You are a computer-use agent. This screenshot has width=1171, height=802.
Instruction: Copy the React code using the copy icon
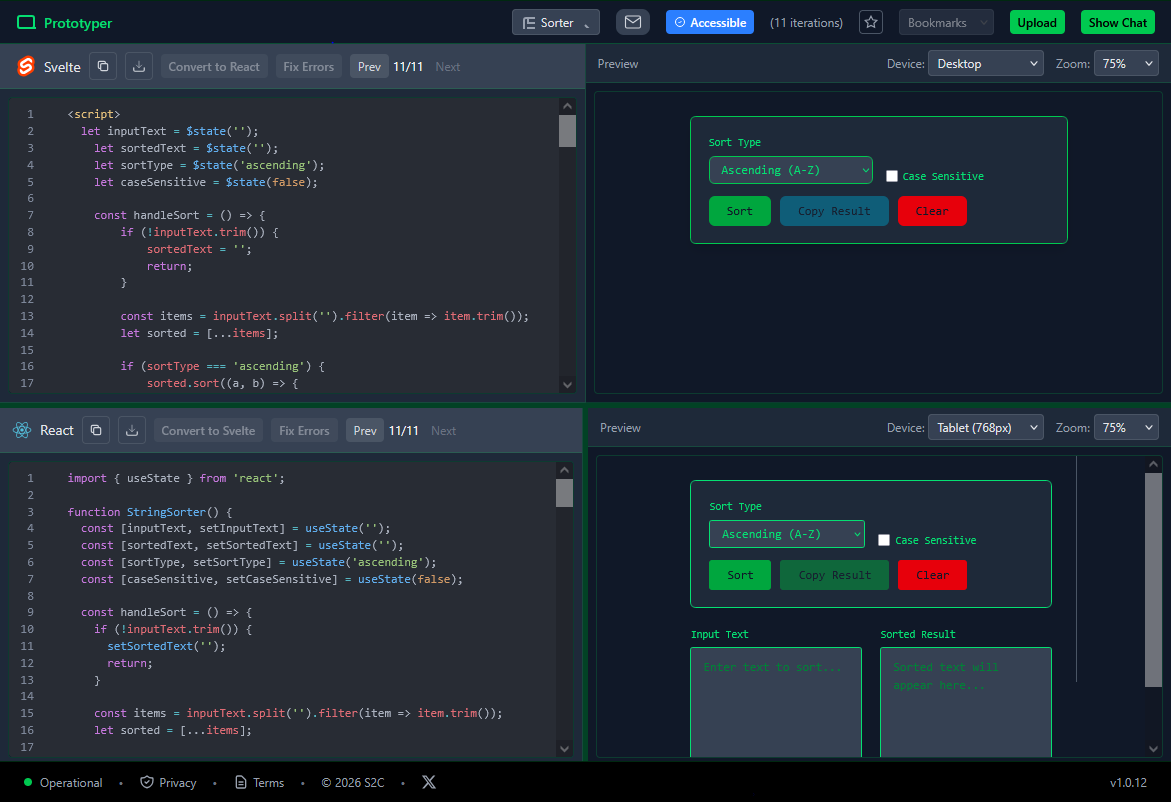96,429
